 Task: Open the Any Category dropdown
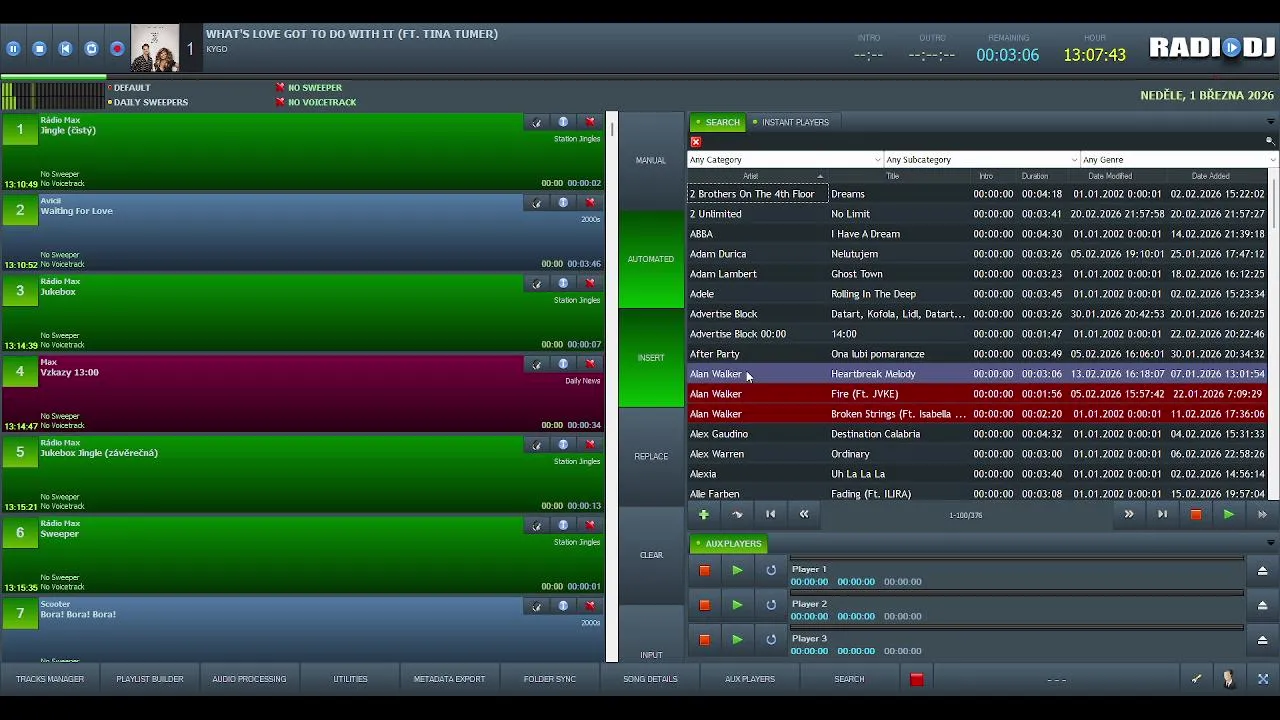pyautogui.click(x=785, y=160)
